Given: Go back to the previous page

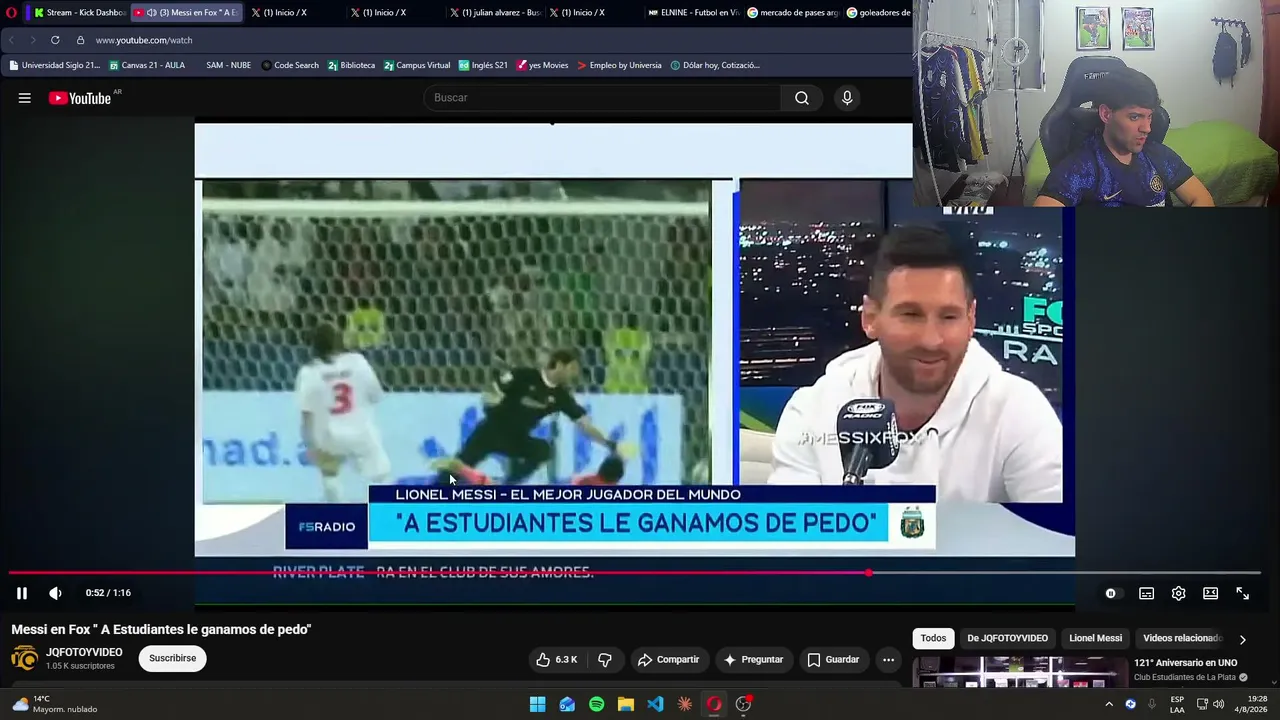Looking at the screenshot, I should pos(12,40).
